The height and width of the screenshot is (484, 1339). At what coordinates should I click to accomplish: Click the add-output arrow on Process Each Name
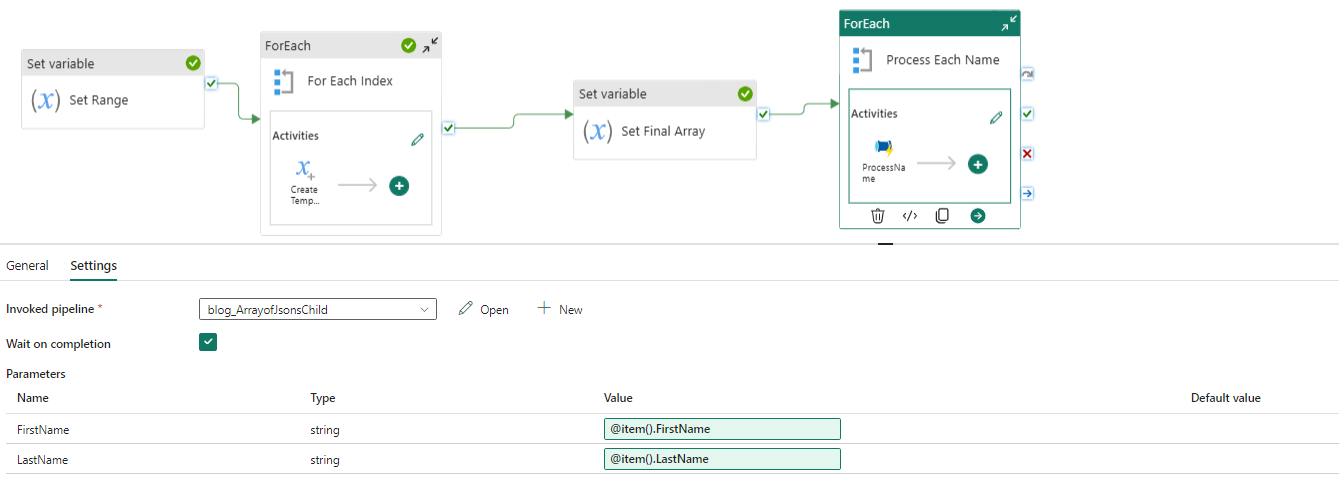pyautogui.click(x=977, y=215)
